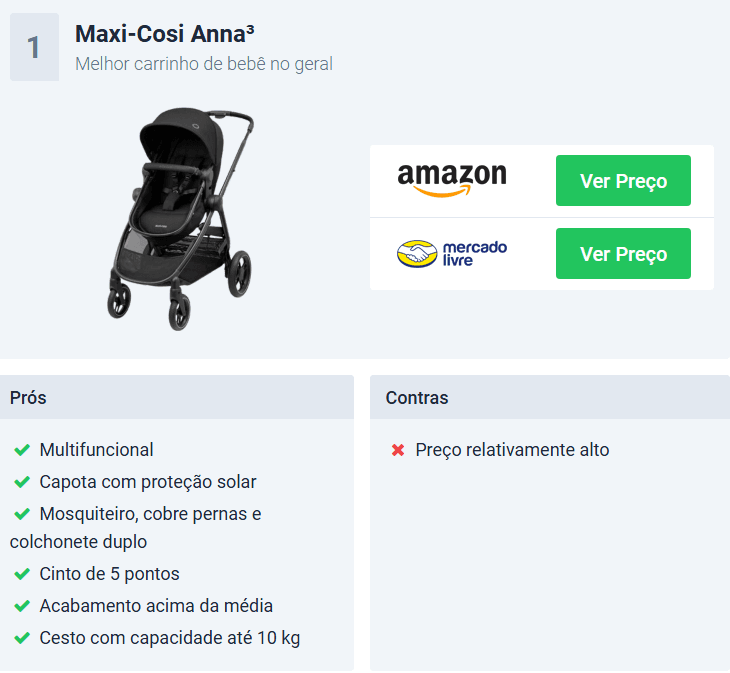Click the text Preço relativamente alto
The image size is (730, 673).
coord(512,450)
